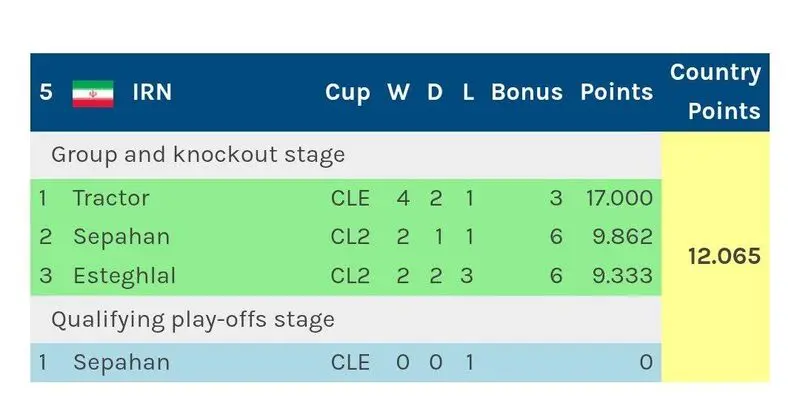Open Sepahan in the group stage
The height and width of the screenshot is (417, 800).
click(346, 237)
